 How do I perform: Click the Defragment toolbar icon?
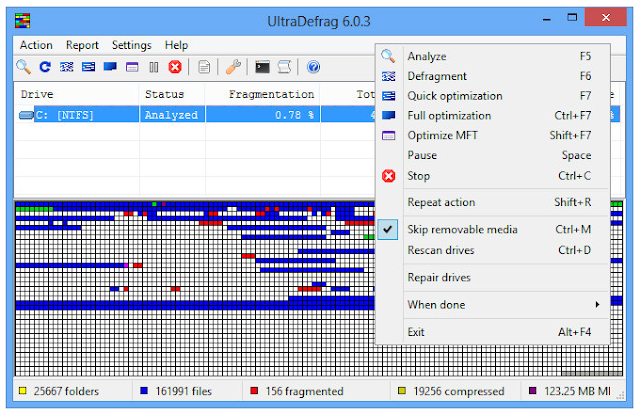67,67
